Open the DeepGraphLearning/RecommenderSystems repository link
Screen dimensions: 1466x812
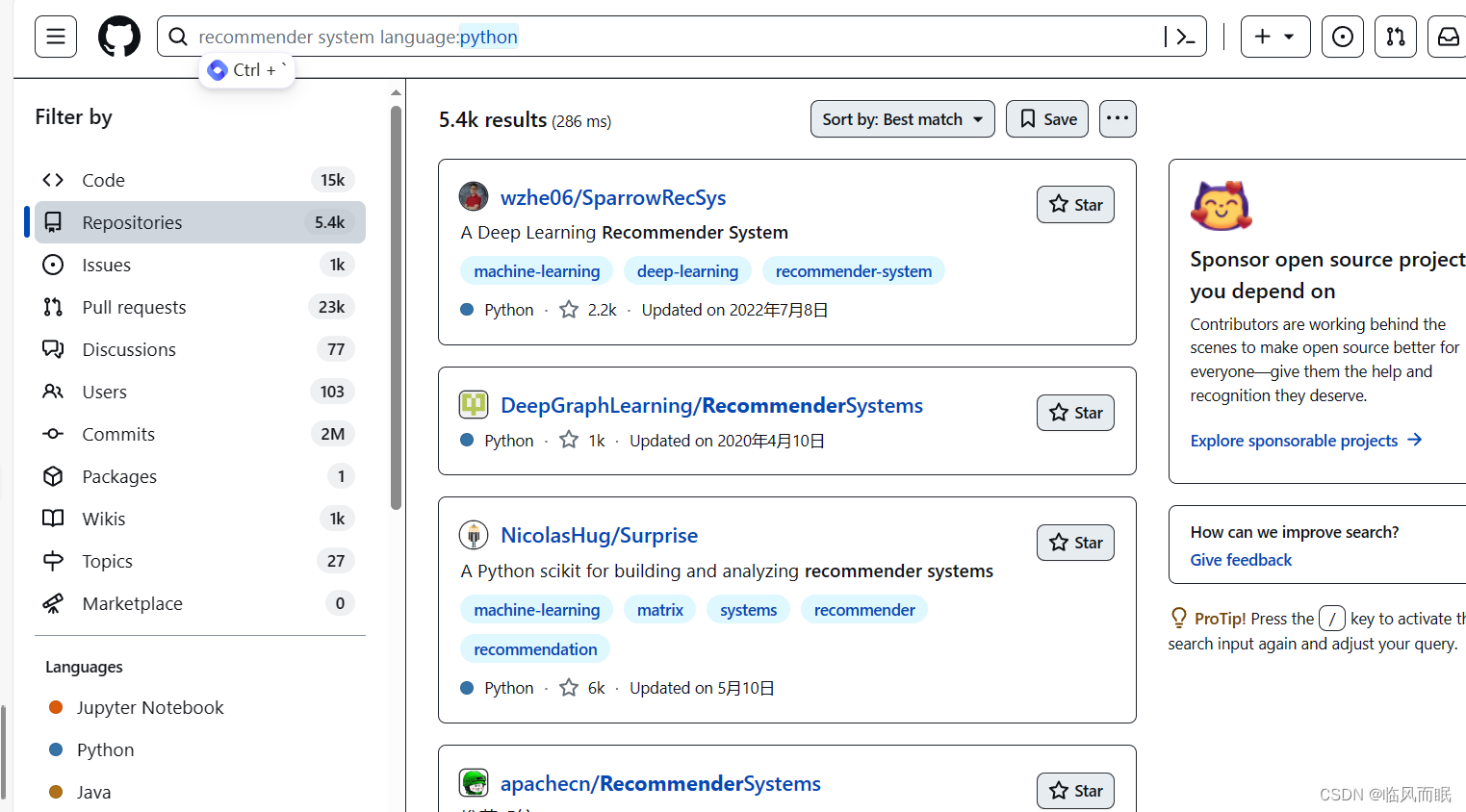711,405
